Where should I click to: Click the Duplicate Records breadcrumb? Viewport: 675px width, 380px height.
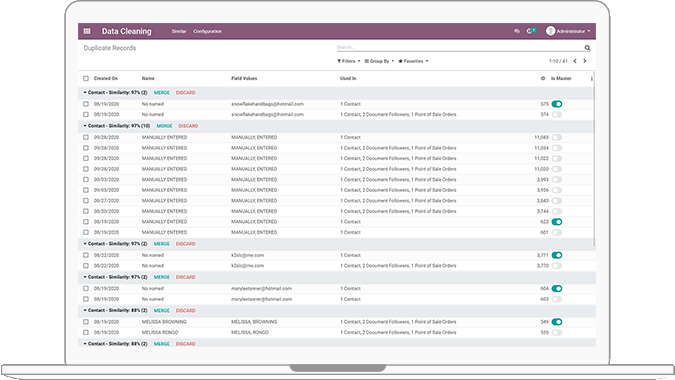click(x=110, y=48)
